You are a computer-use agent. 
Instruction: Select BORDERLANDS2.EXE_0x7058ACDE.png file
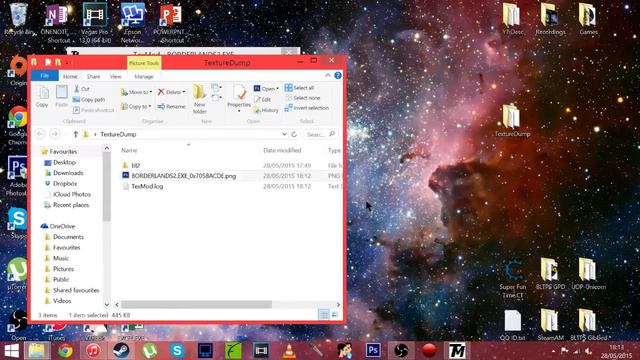(184, 176)
